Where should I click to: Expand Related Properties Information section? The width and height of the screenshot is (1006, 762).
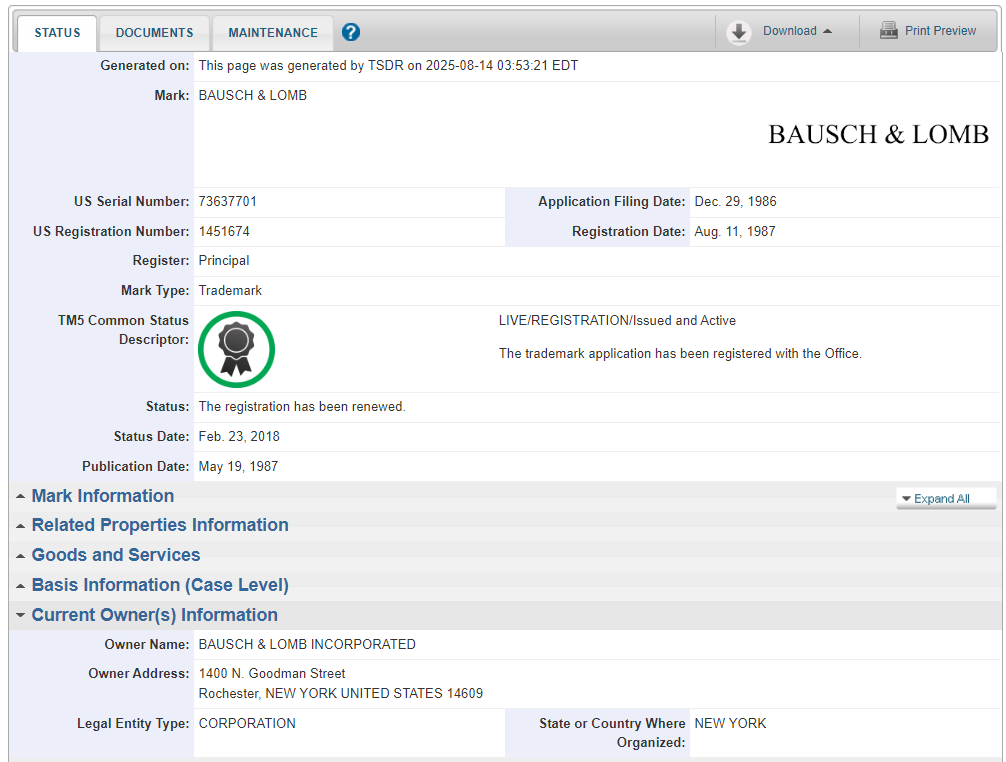[159, 525]
